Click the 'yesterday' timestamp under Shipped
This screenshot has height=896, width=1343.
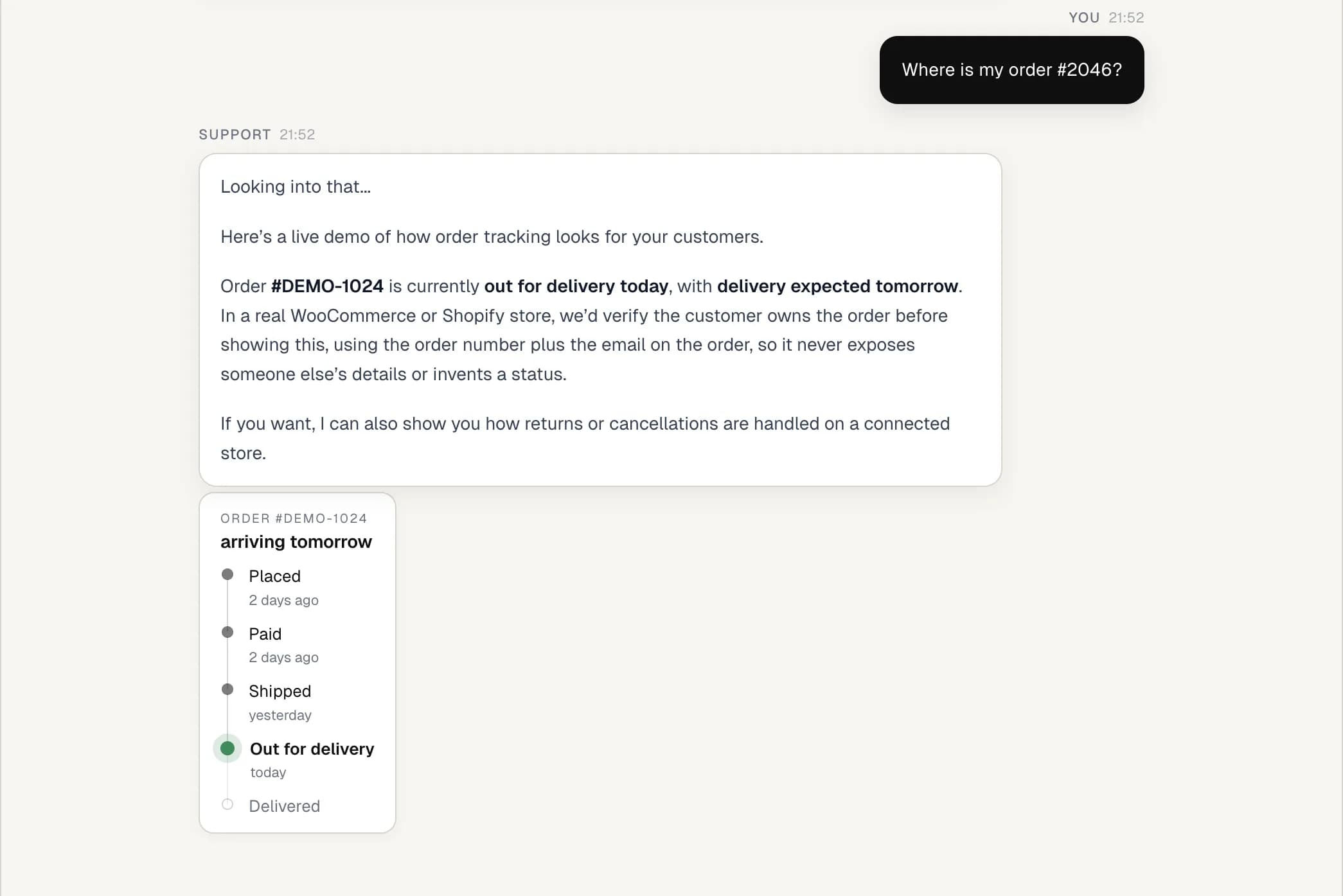pos(280,715)
